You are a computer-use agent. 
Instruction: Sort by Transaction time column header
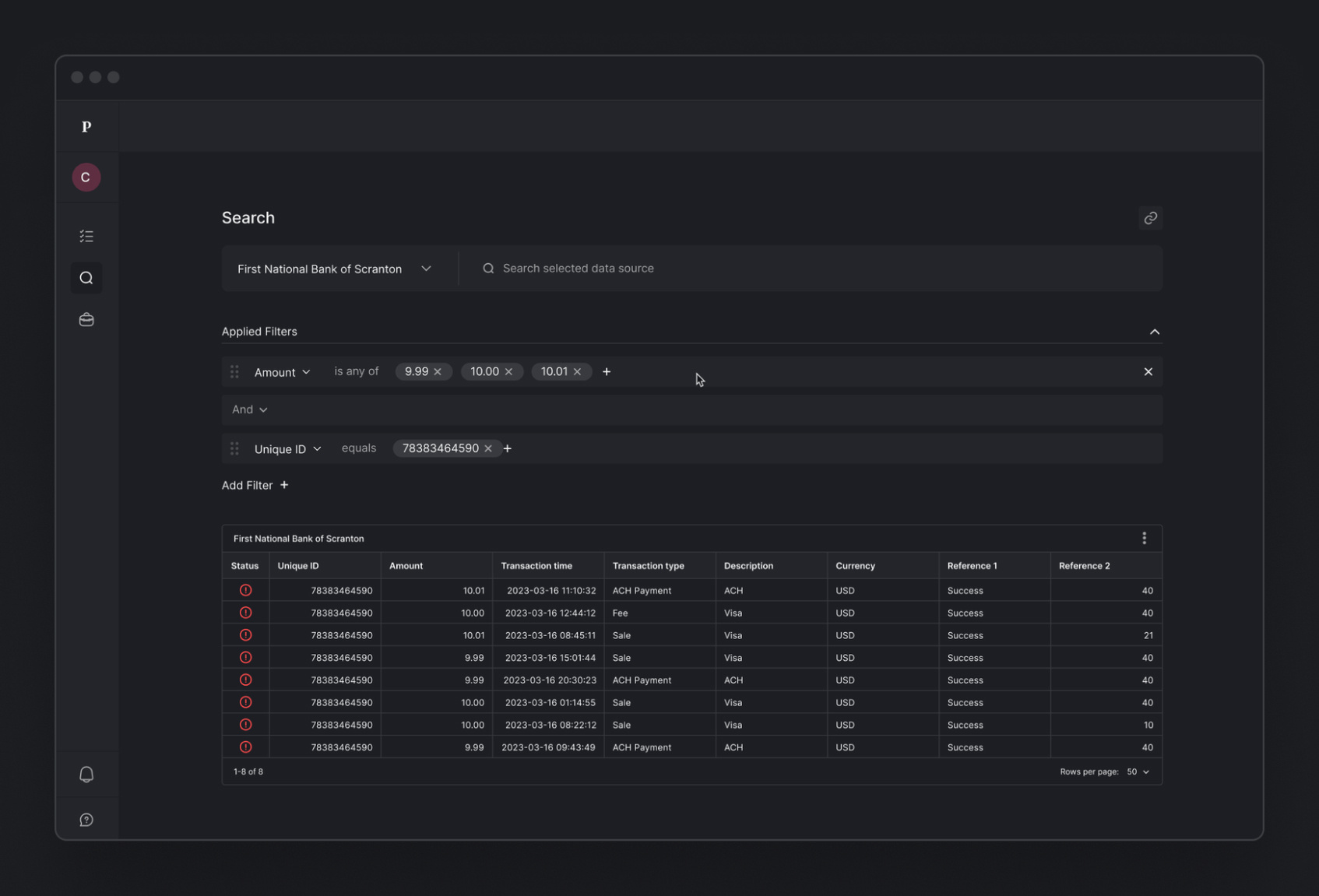coord(536,566)
